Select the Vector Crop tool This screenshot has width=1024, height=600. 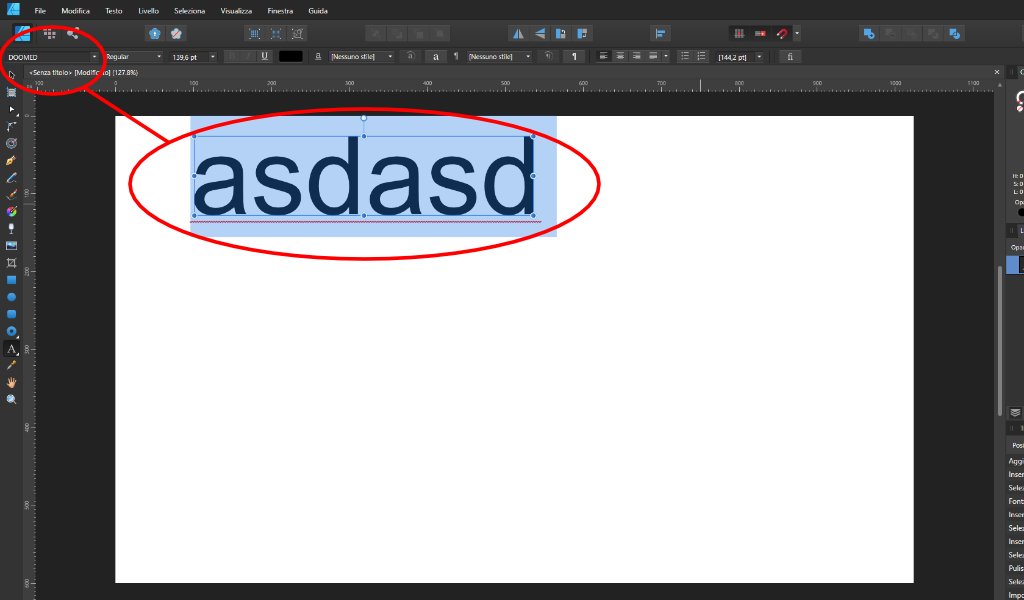point(11,262)
